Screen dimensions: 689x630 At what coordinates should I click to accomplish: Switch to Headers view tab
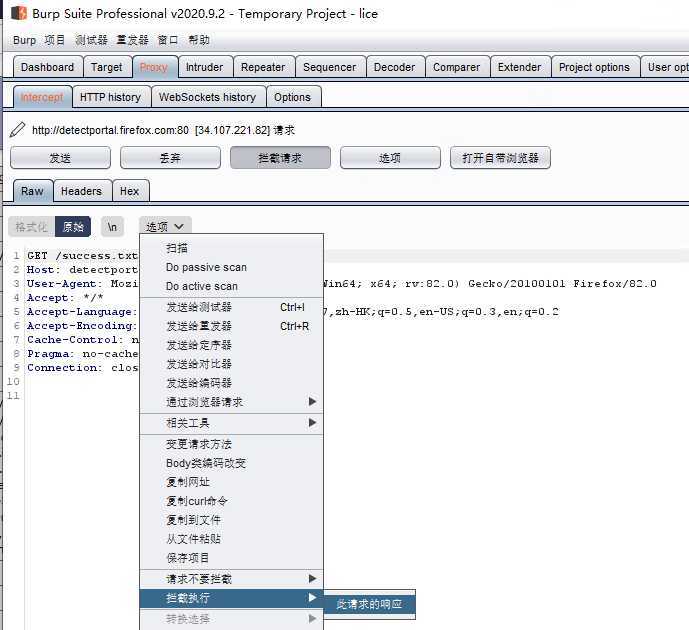point(82,191)
